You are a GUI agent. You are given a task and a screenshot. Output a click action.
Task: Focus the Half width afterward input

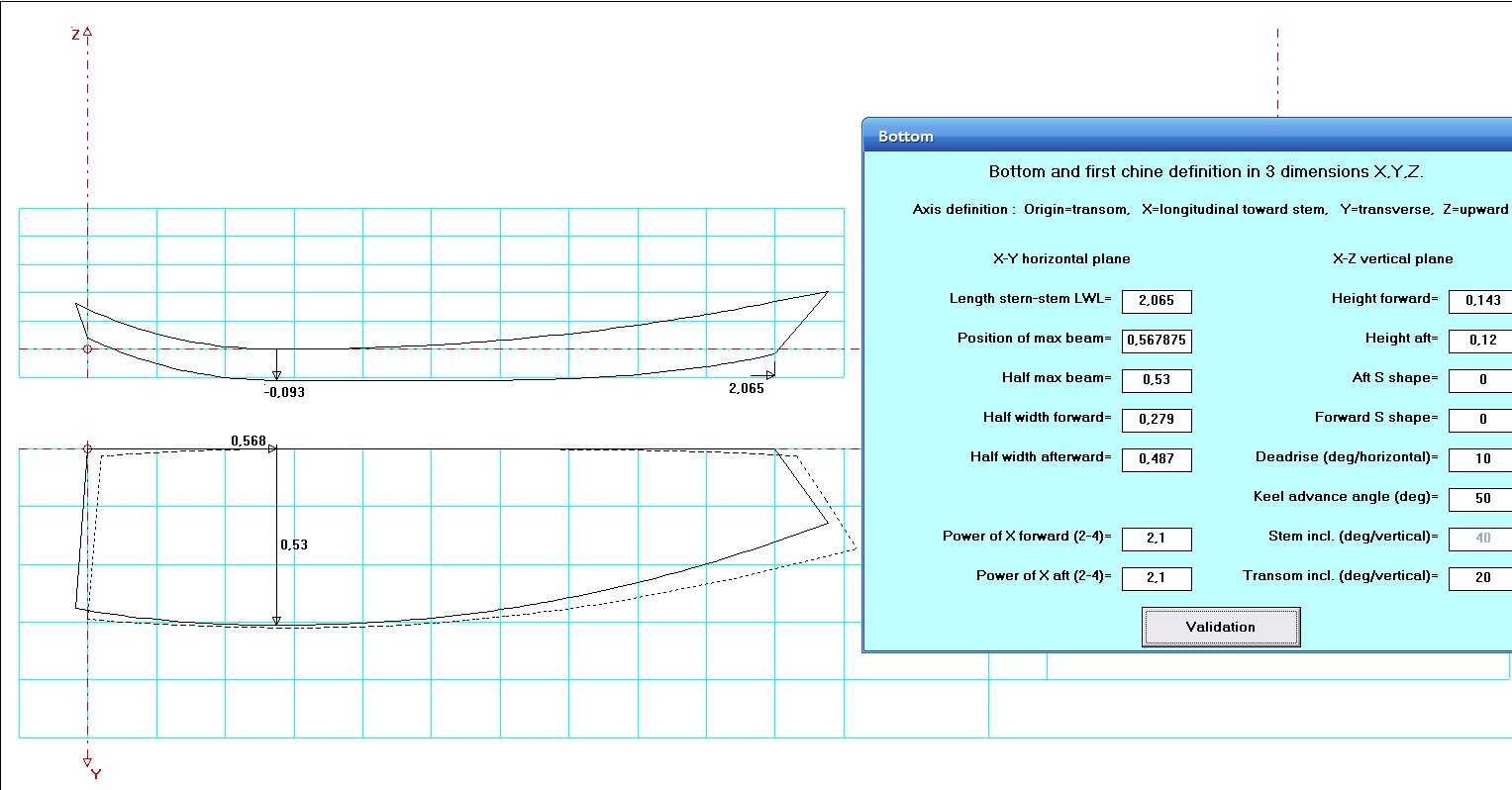coord(1156,459)
